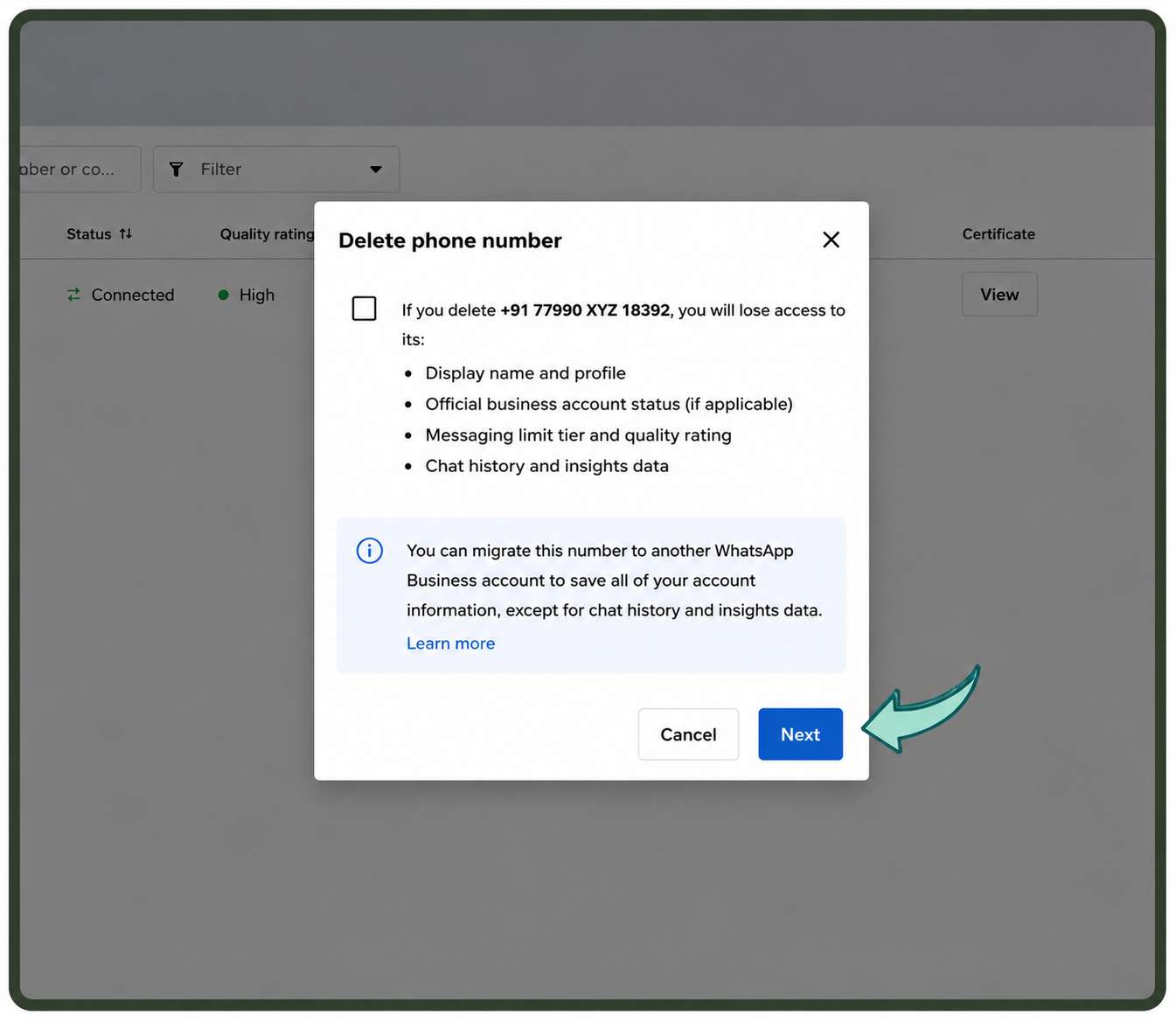Click the blue info icon
Viewport: 1176px width, 1022px height.
click(x=370, y=551)
